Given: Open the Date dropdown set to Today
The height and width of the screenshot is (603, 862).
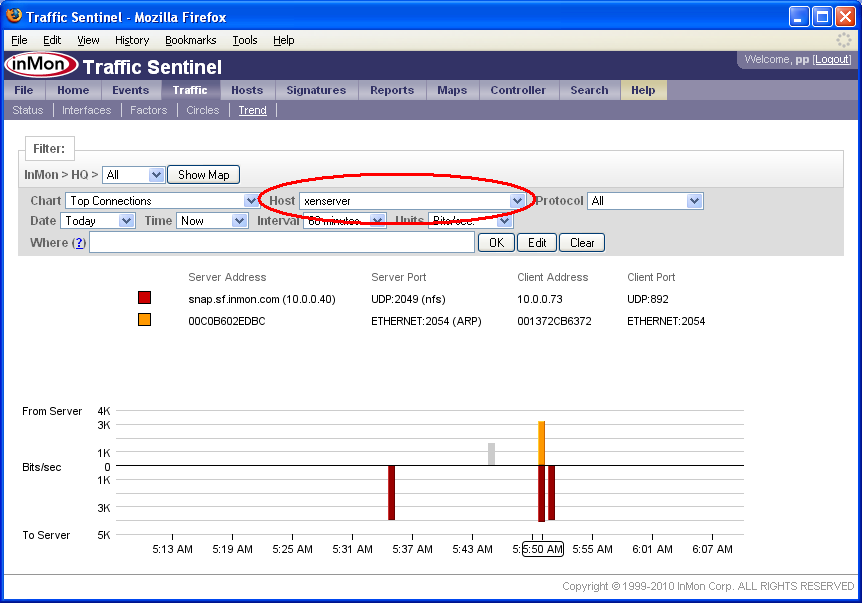Looking at the screenshot, I should pyautogui.click(x=98, y=221).
